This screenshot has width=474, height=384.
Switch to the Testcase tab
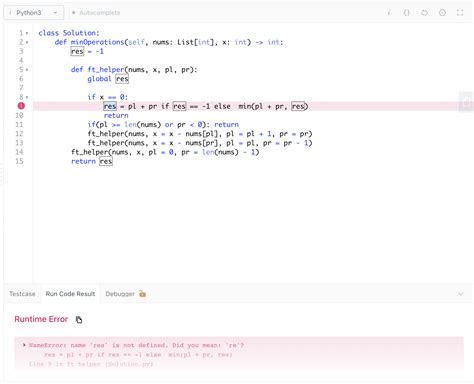click(x=22, y=294)
